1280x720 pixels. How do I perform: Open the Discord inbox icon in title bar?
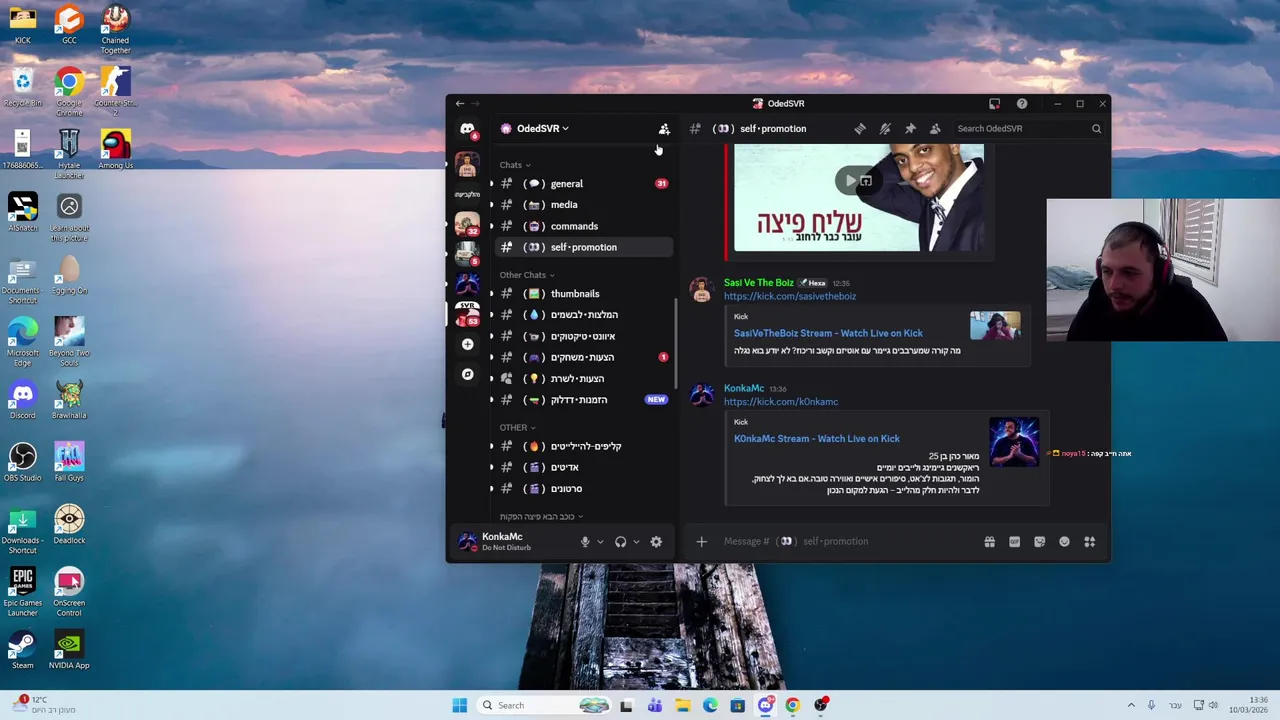tap(994, 104)
